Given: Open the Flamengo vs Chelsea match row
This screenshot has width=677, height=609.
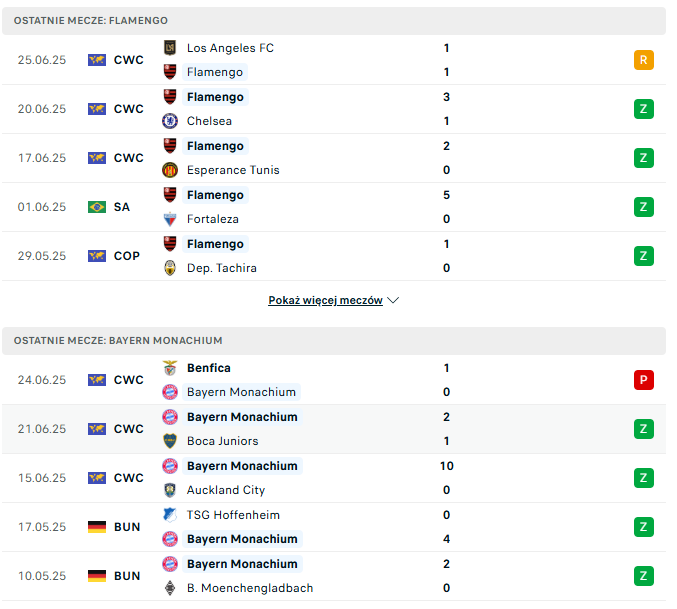Looking at the screenshot, I should [334, 109].
